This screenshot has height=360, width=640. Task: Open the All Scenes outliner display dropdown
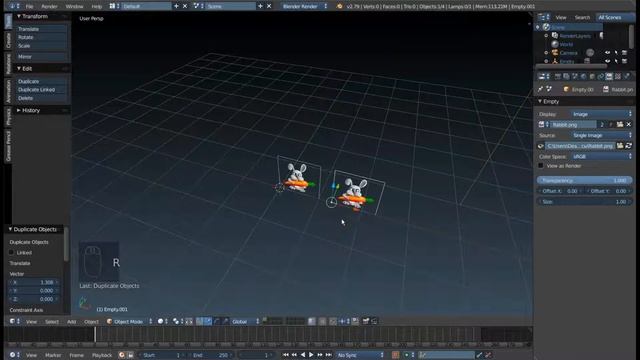tap(614, 18)
